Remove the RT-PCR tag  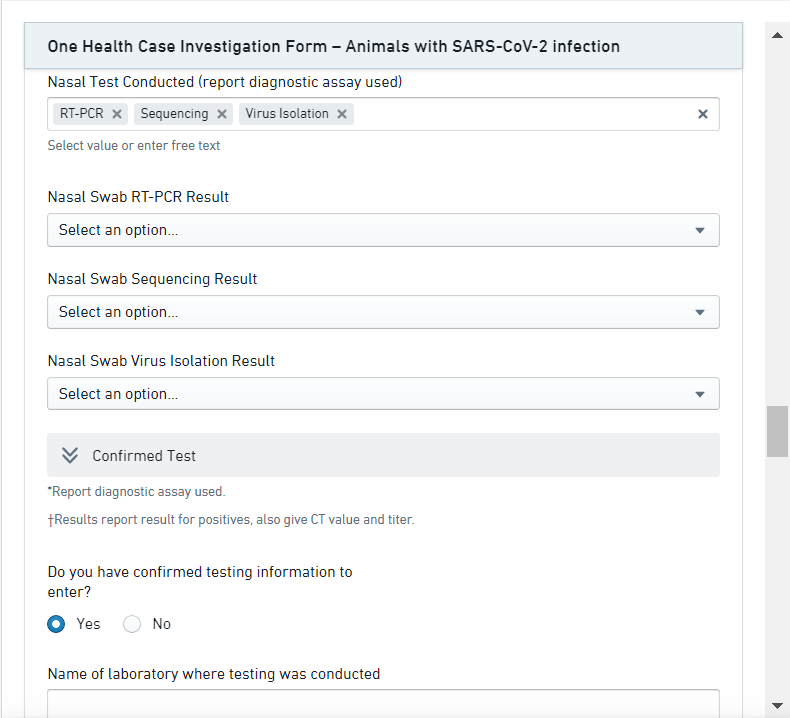(117, 114)
